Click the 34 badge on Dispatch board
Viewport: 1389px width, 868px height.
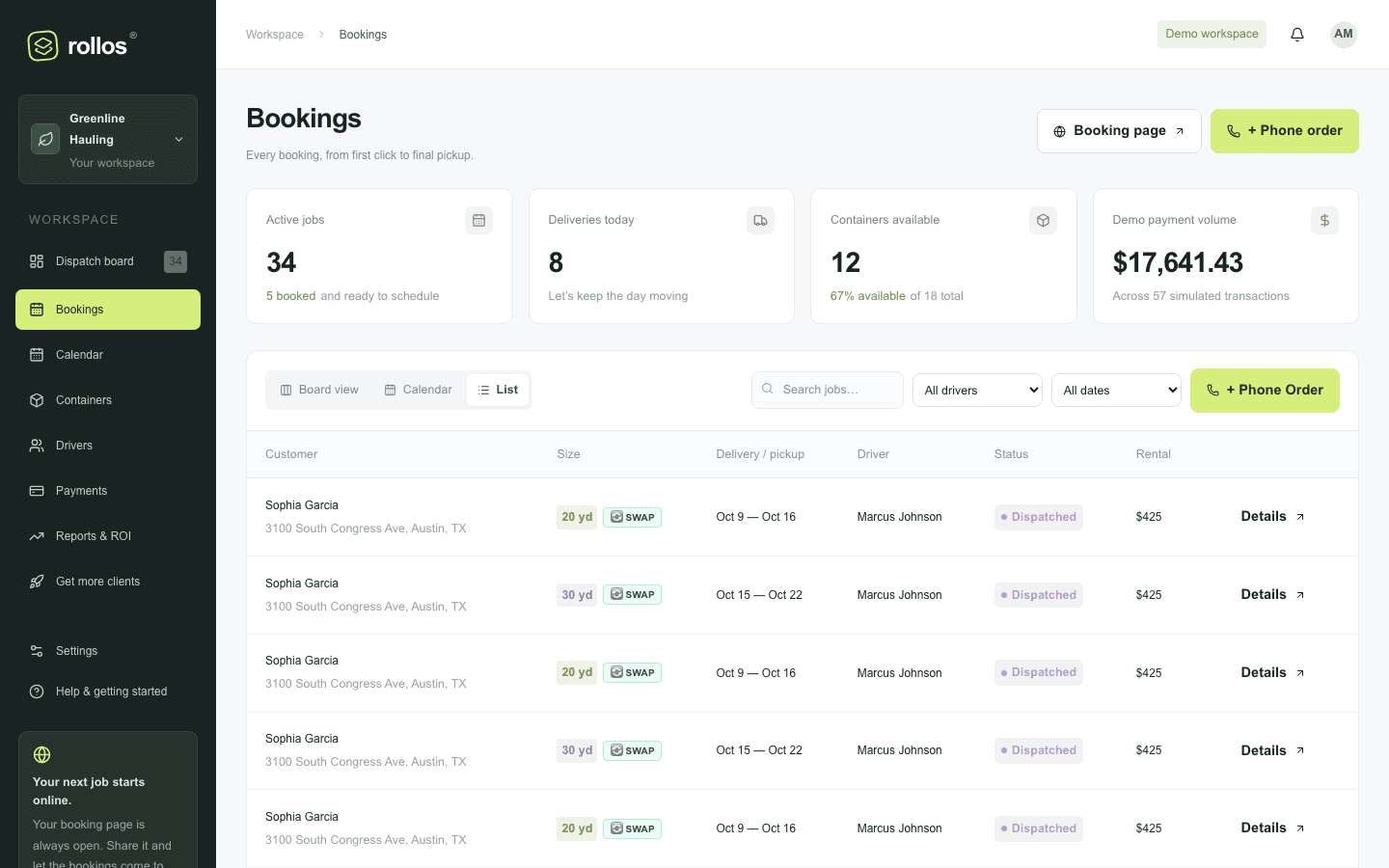click(175, 261)
